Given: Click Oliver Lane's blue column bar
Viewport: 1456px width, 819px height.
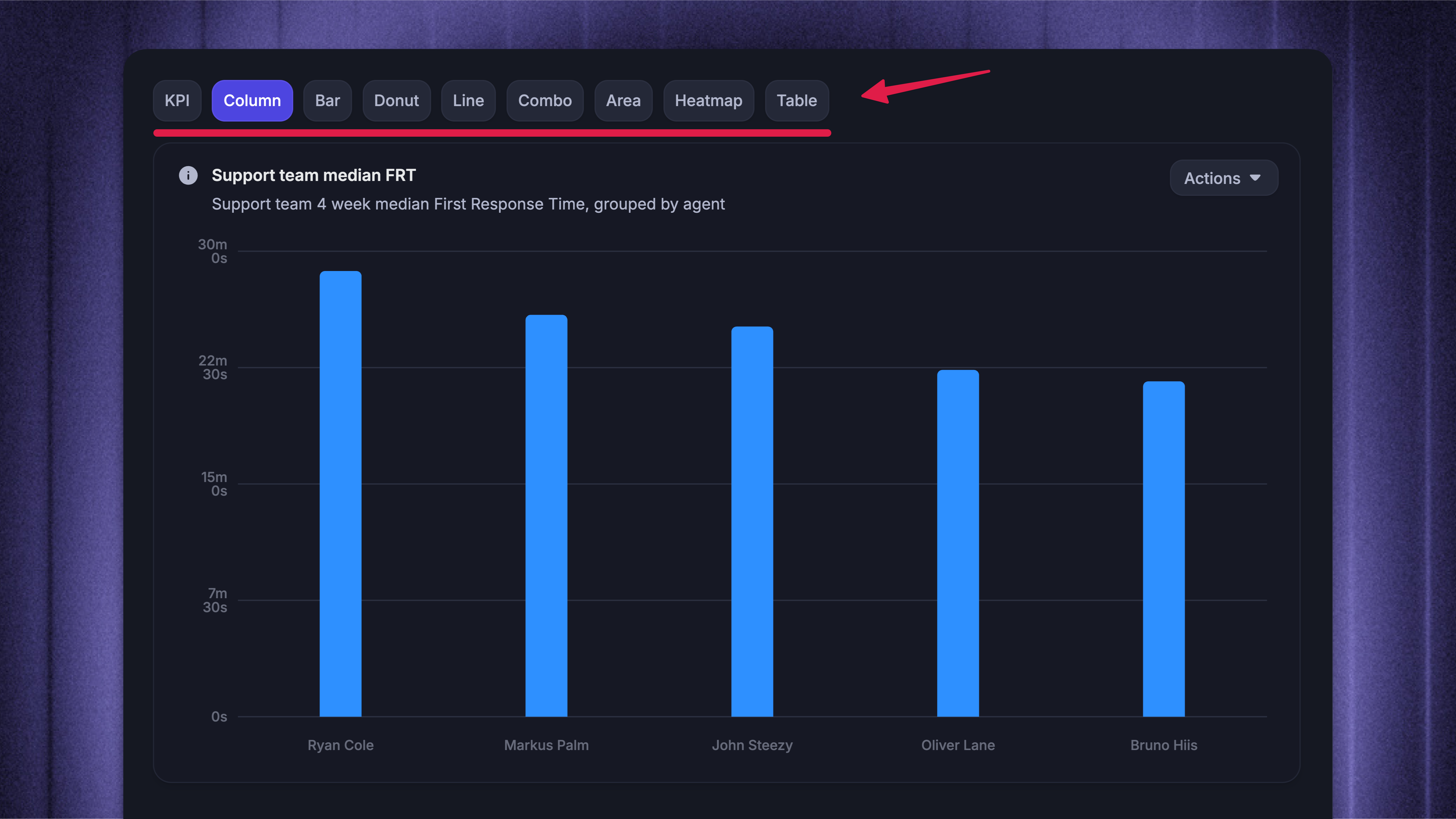Looking at the screenshot, I should click(x=958, y=543).
